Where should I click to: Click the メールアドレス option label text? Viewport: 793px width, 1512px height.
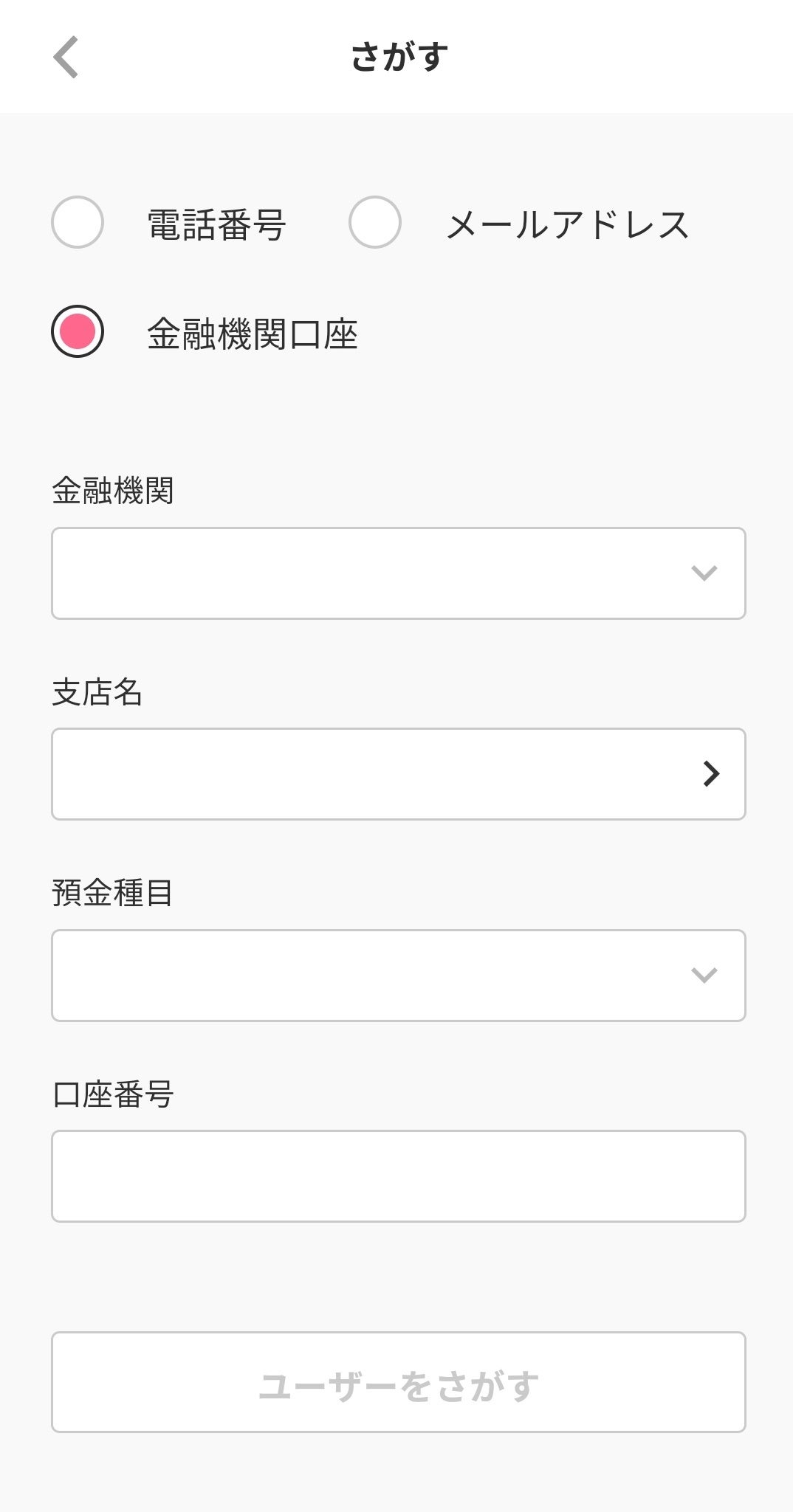[x=567, y=225]
